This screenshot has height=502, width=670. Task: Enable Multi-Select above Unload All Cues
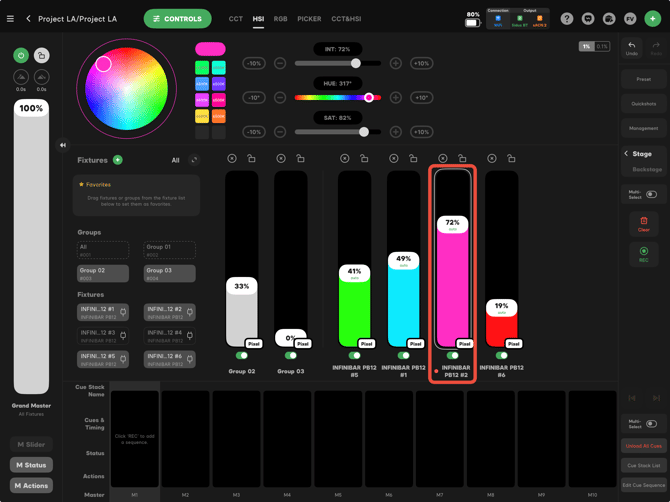(651, 424)
